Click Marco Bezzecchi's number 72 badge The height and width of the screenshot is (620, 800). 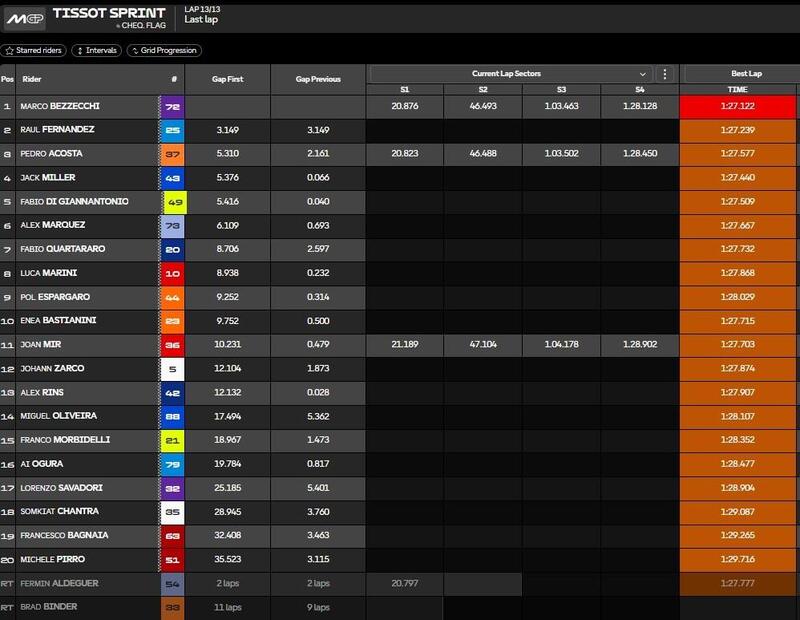[174, 105]
